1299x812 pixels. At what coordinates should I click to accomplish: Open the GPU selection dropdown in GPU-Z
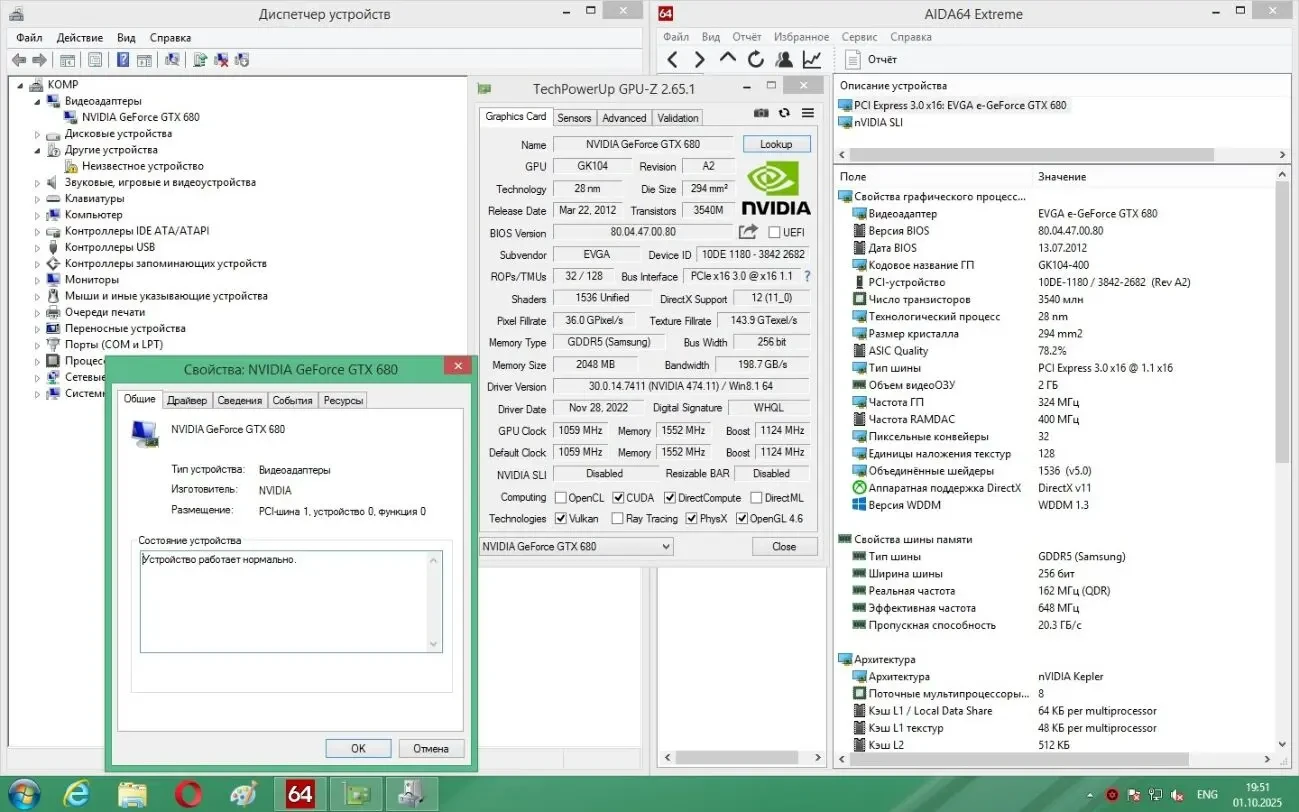(x=576, y=547)
